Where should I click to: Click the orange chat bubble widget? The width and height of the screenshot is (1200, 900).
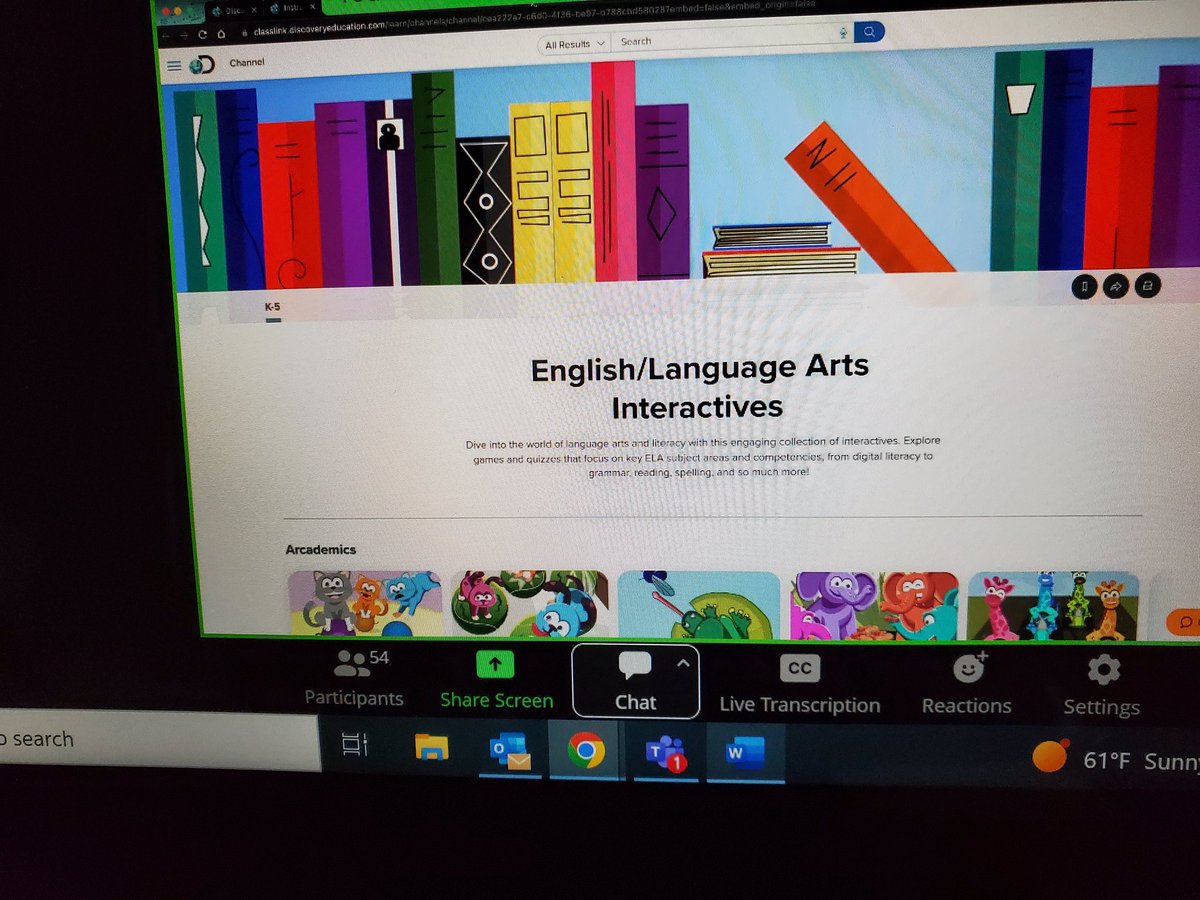[1184, 622]
